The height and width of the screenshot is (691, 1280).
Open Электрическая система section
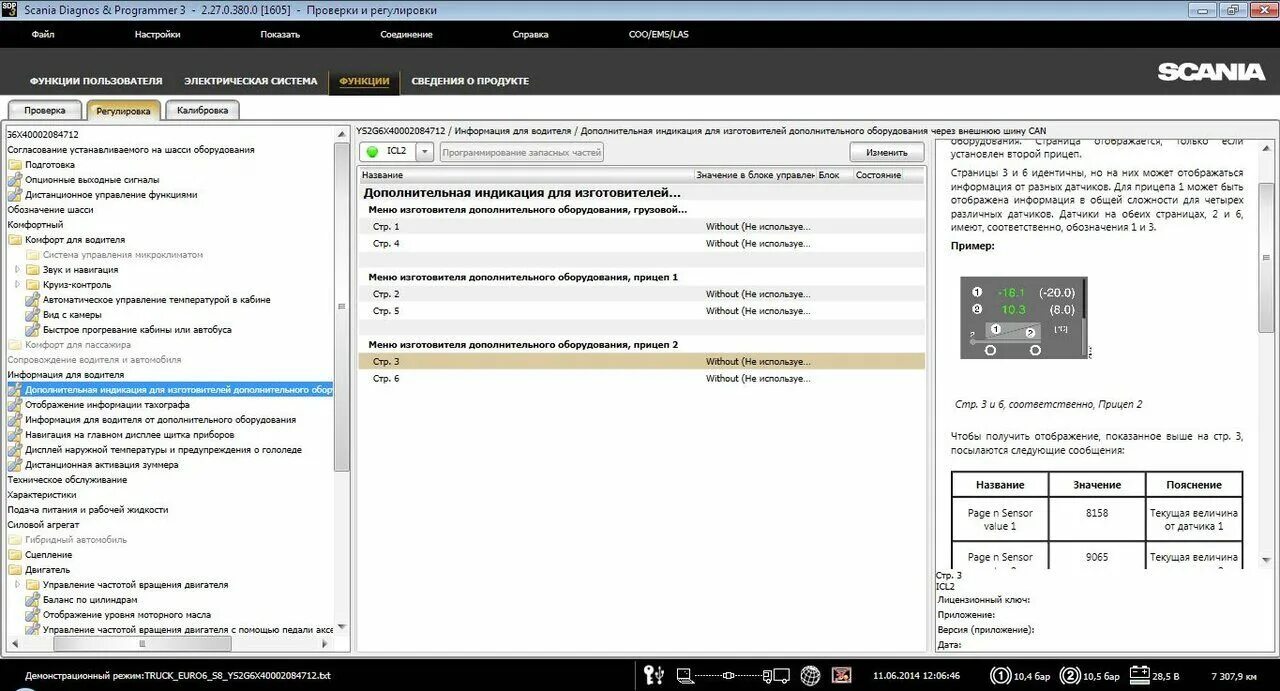click(251, 81)
